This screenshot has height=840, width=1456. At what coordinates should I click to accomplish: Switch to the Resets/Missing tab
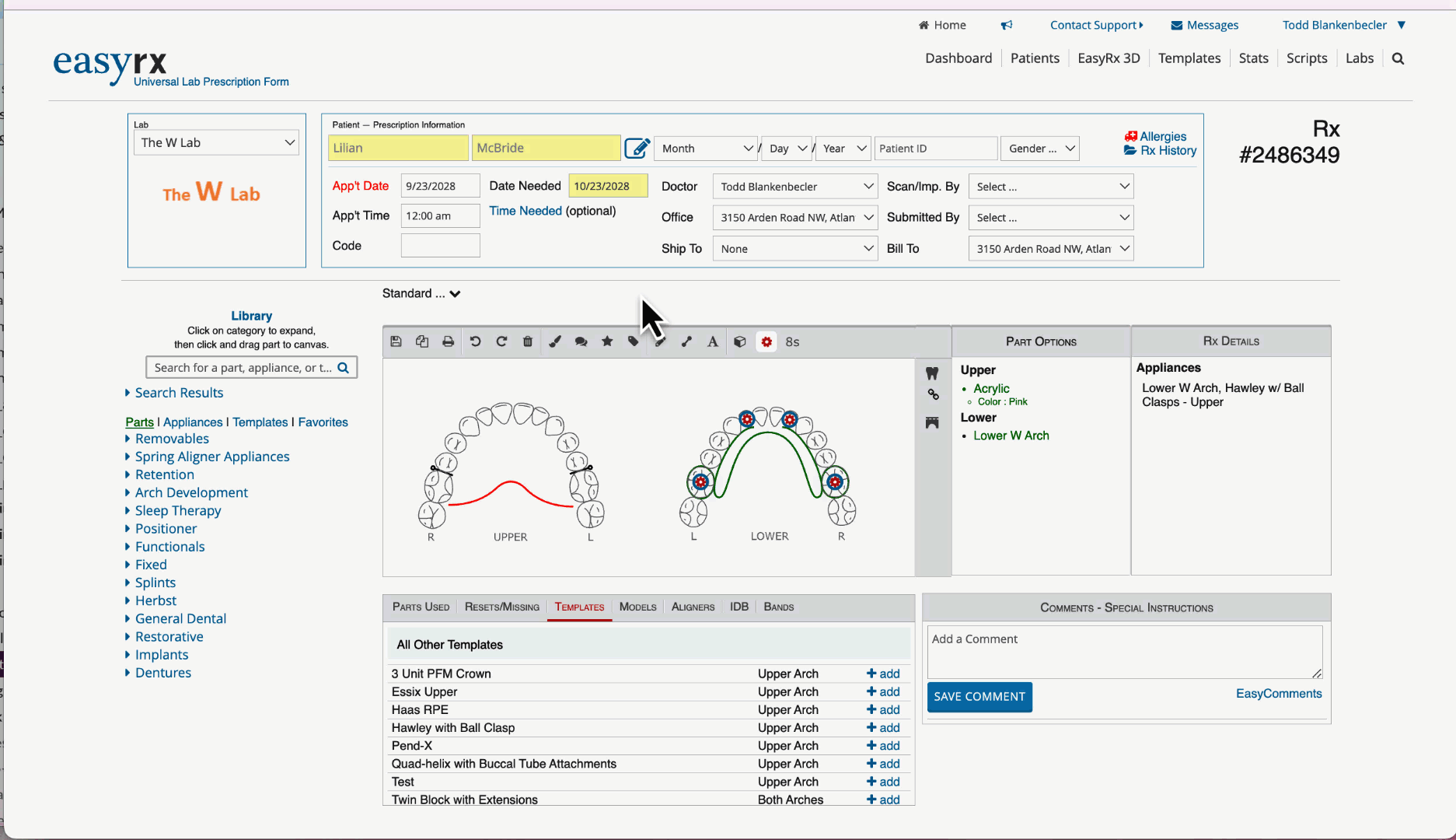(502, 607)
